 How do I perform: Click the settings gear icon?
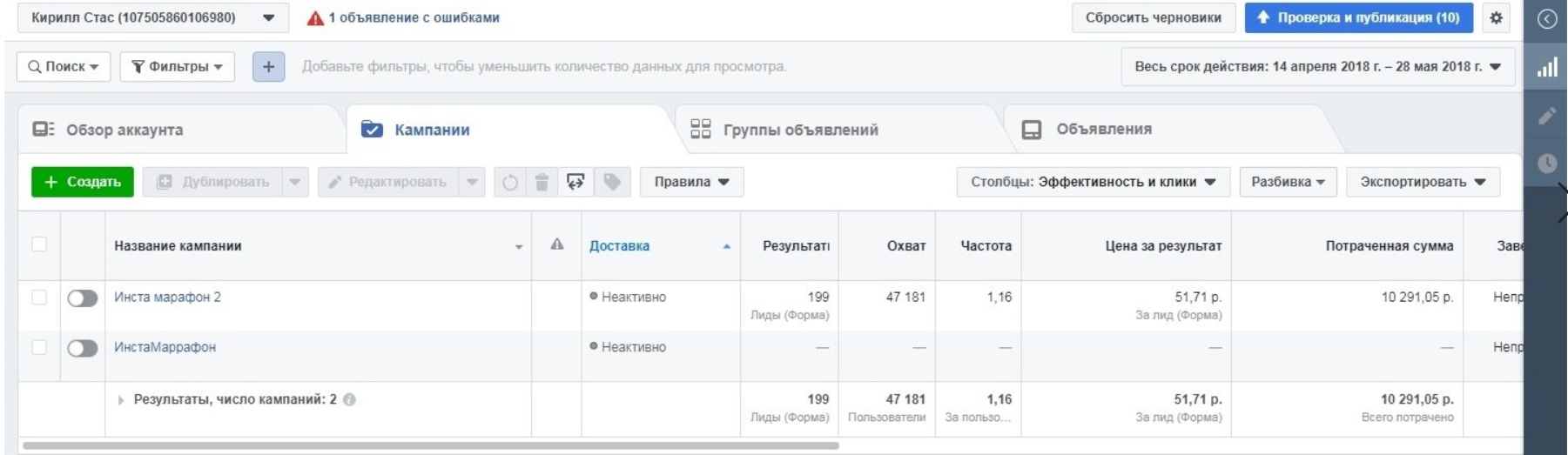1496,17
